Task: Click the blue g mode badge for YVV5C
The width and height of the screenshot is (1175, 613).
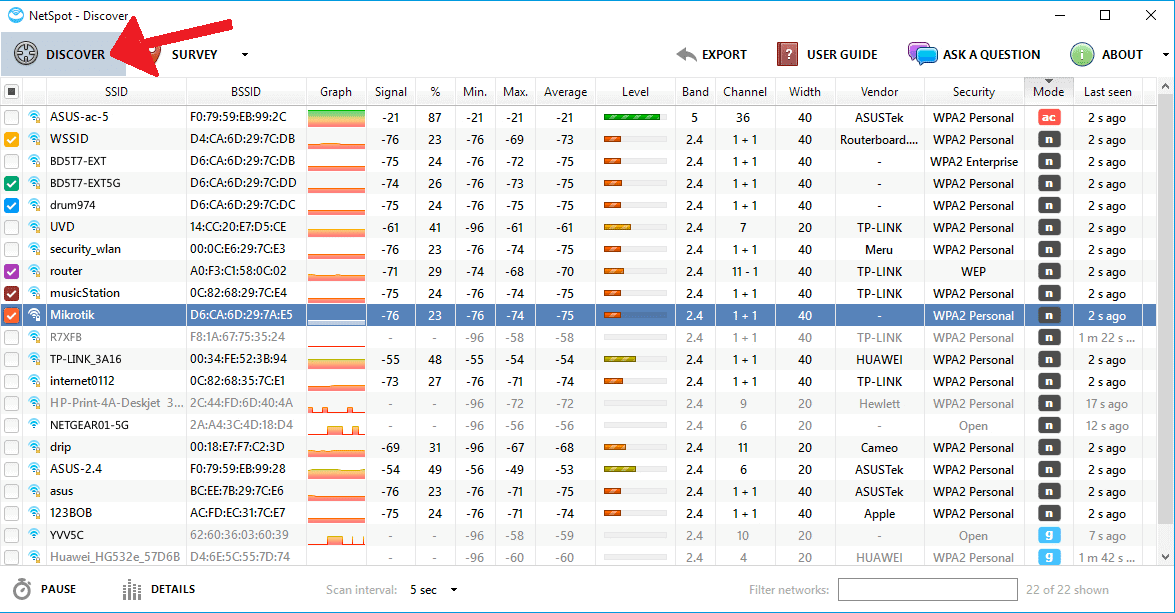Action: pyautogui.click(x=1048, y=535)
